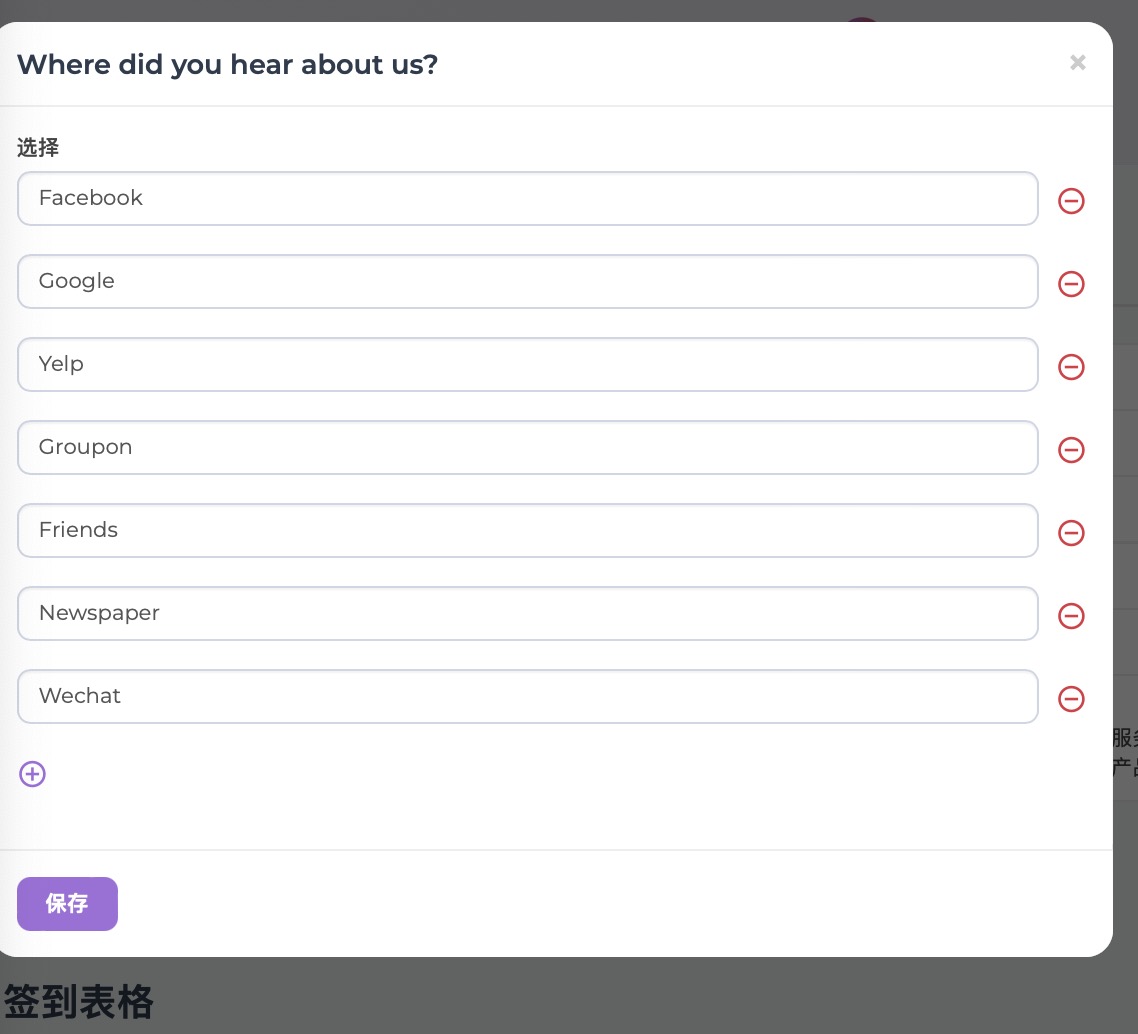Remove the Friends choice
The width and height of the screenshot is (1138, 1034).
(1071, 533)
